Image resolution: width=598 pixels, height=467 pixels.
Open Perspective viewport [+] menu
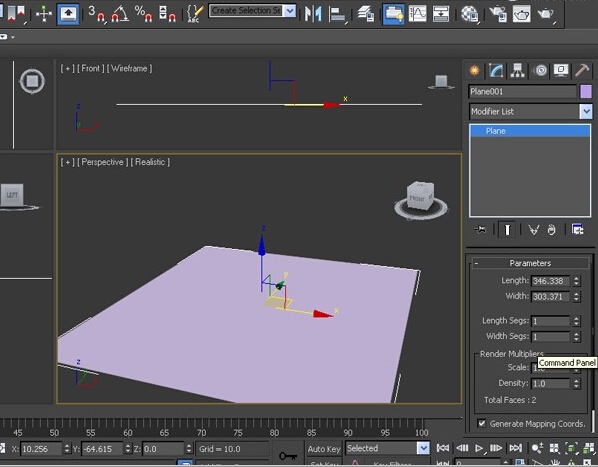68,162
